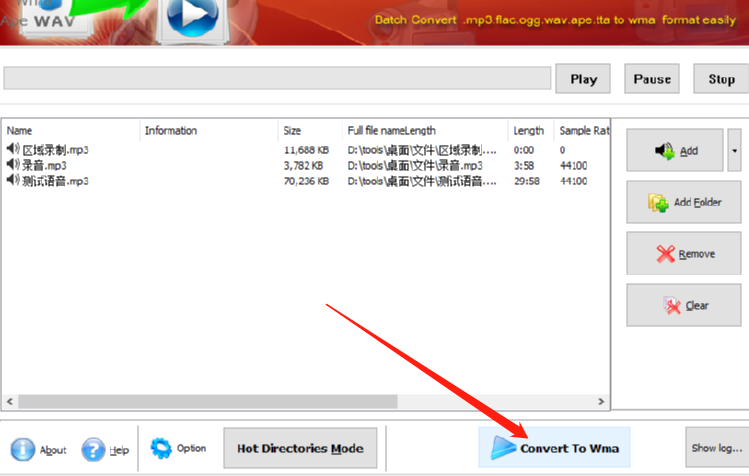Sort by the Name column header
The height and width of the screenshot is (476, 749).
[x=72, y=130]
